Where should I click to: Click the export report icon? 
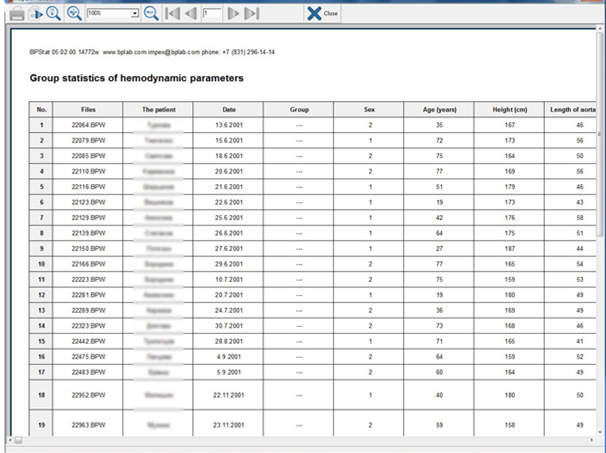(36, 14)
